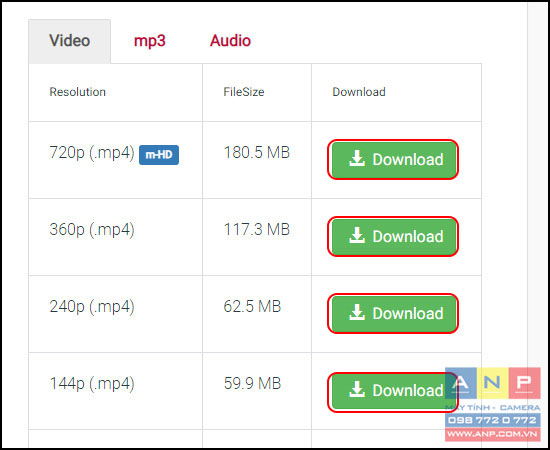Open the Audio tab
550x450 pixels.
[x=230, y=41]
